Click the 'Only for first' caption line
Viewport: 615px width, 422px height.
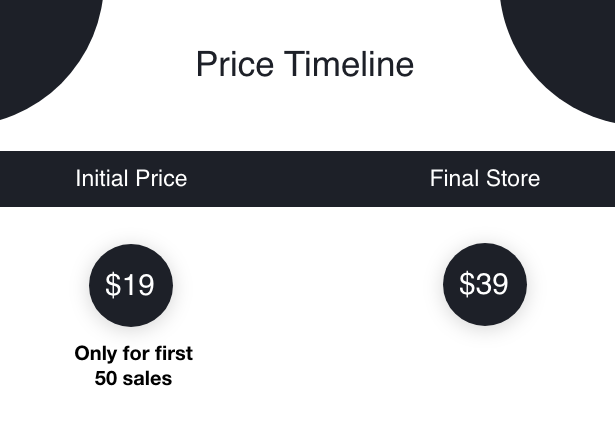pos(133,353)
